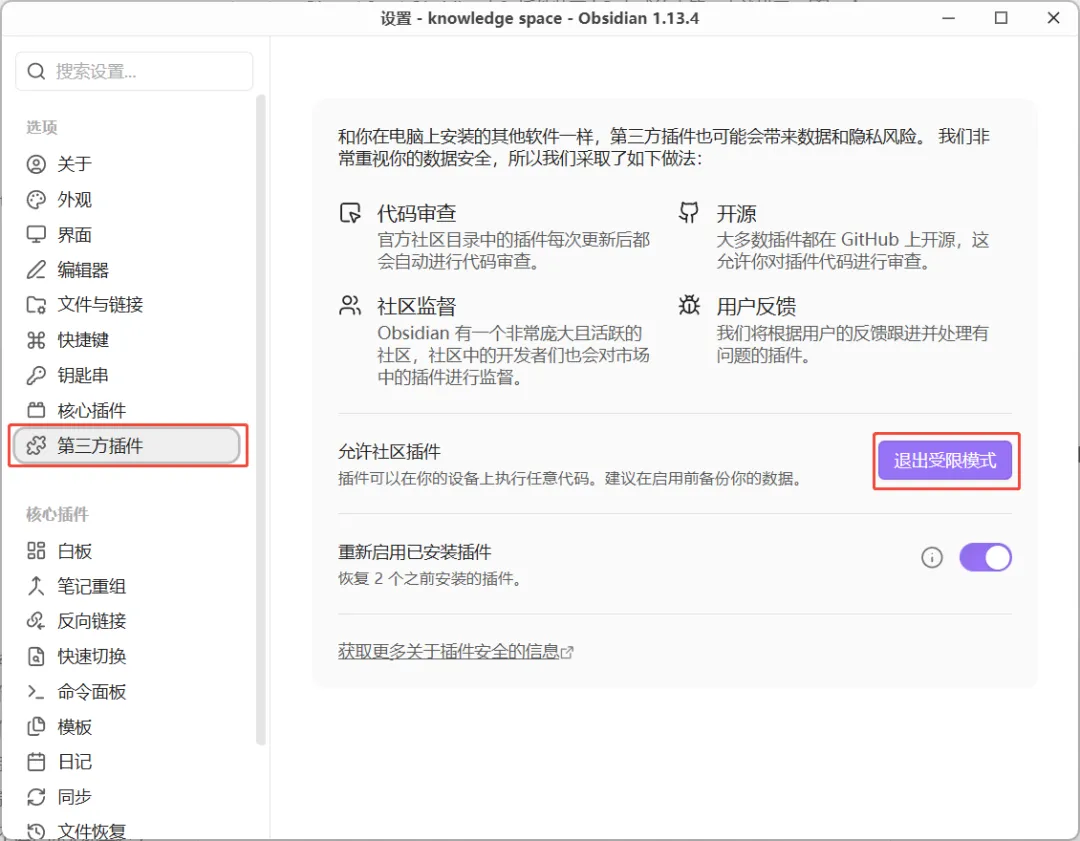The width and height of the screenshot is (1080, 841).
Task: Click the bug icon beside 用户反馈
Action: click(689, 304)
